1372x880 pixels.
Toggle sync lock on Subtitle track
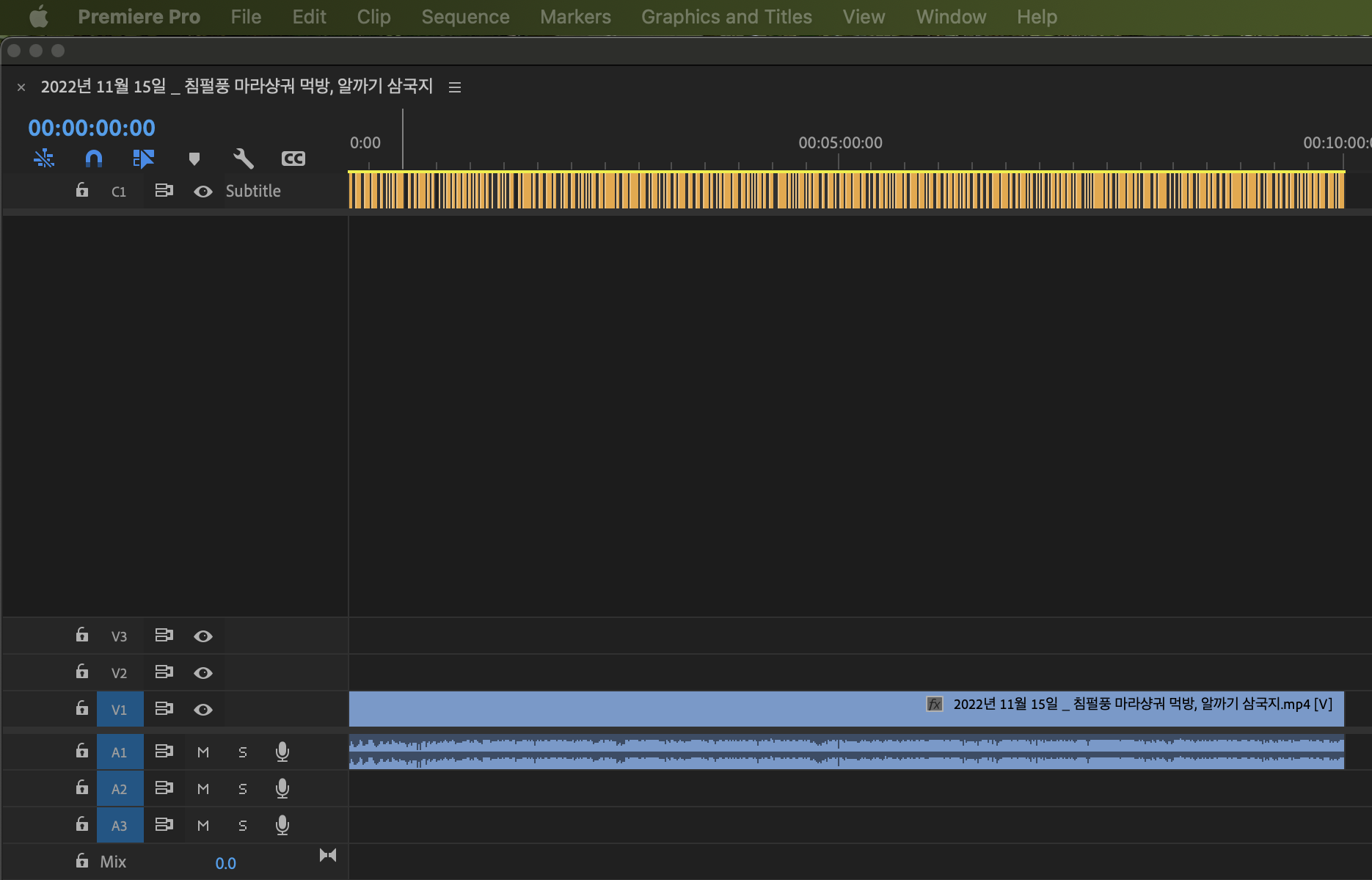click(x=164, y=191)
